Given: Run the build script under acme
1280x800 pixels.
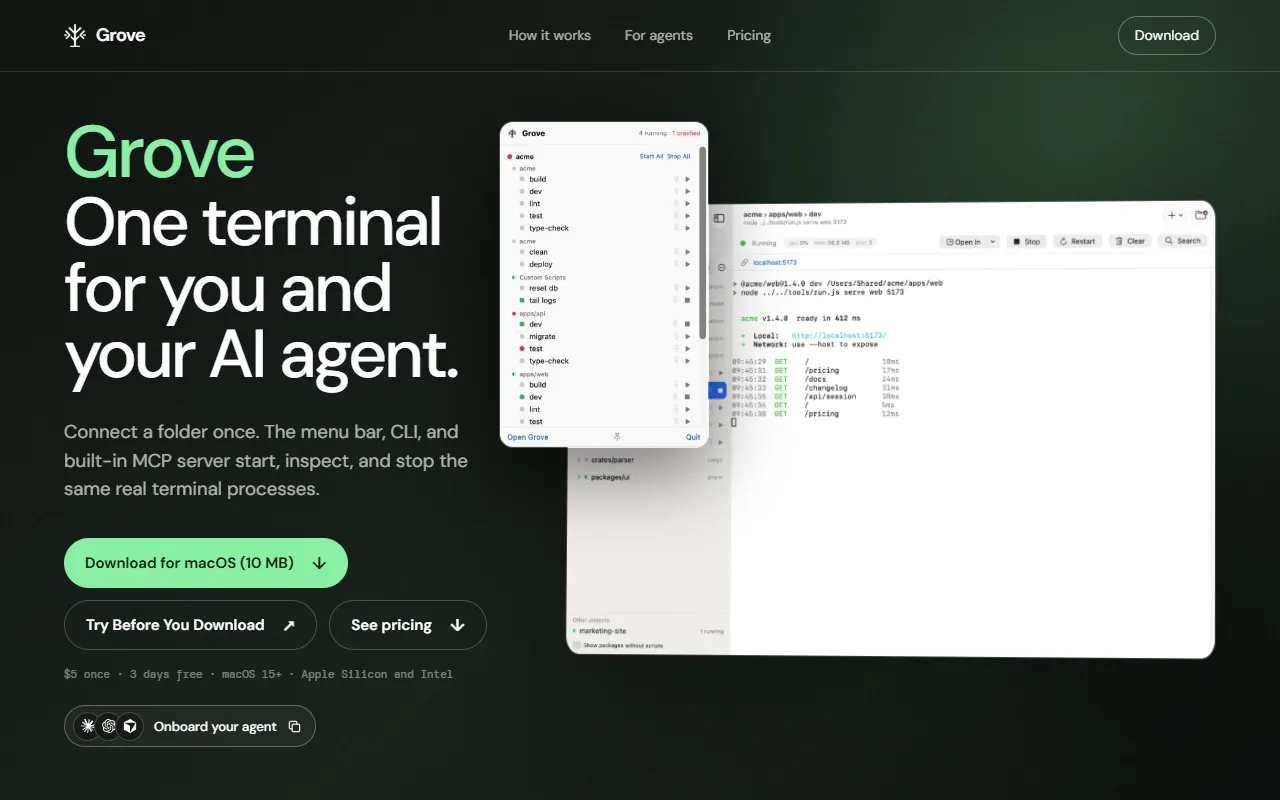Looking at the screenshot, I should (x=688, y=179).
